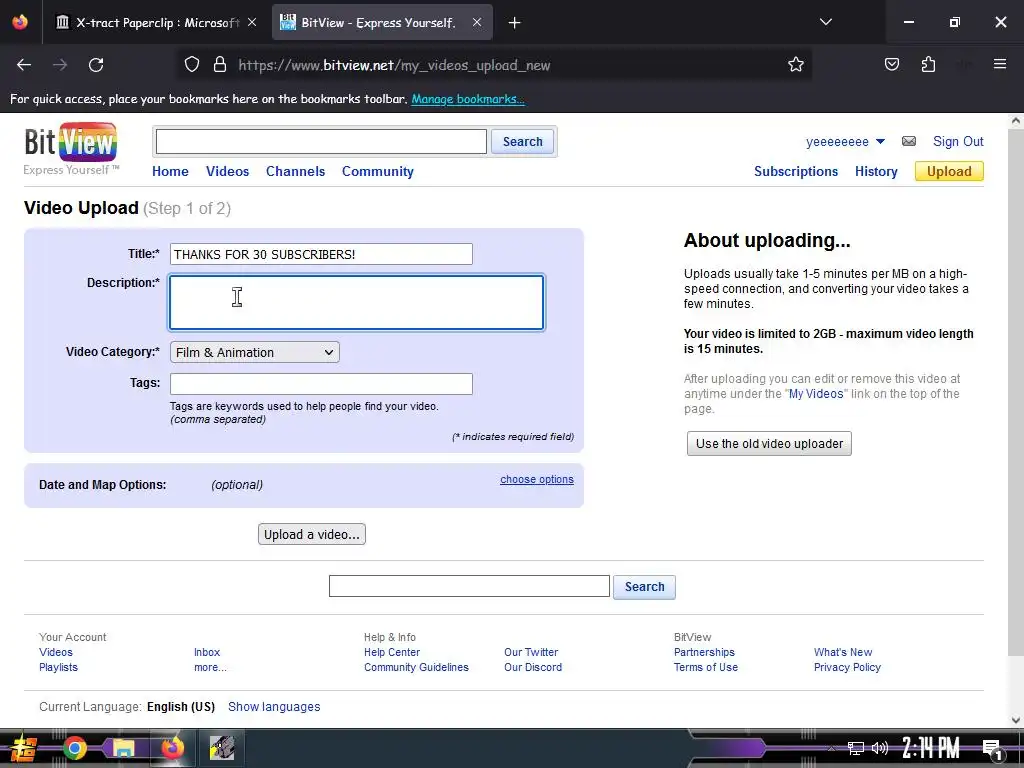Click the yellow Upload button
1024x768 pixels.
tap(949, 171)
